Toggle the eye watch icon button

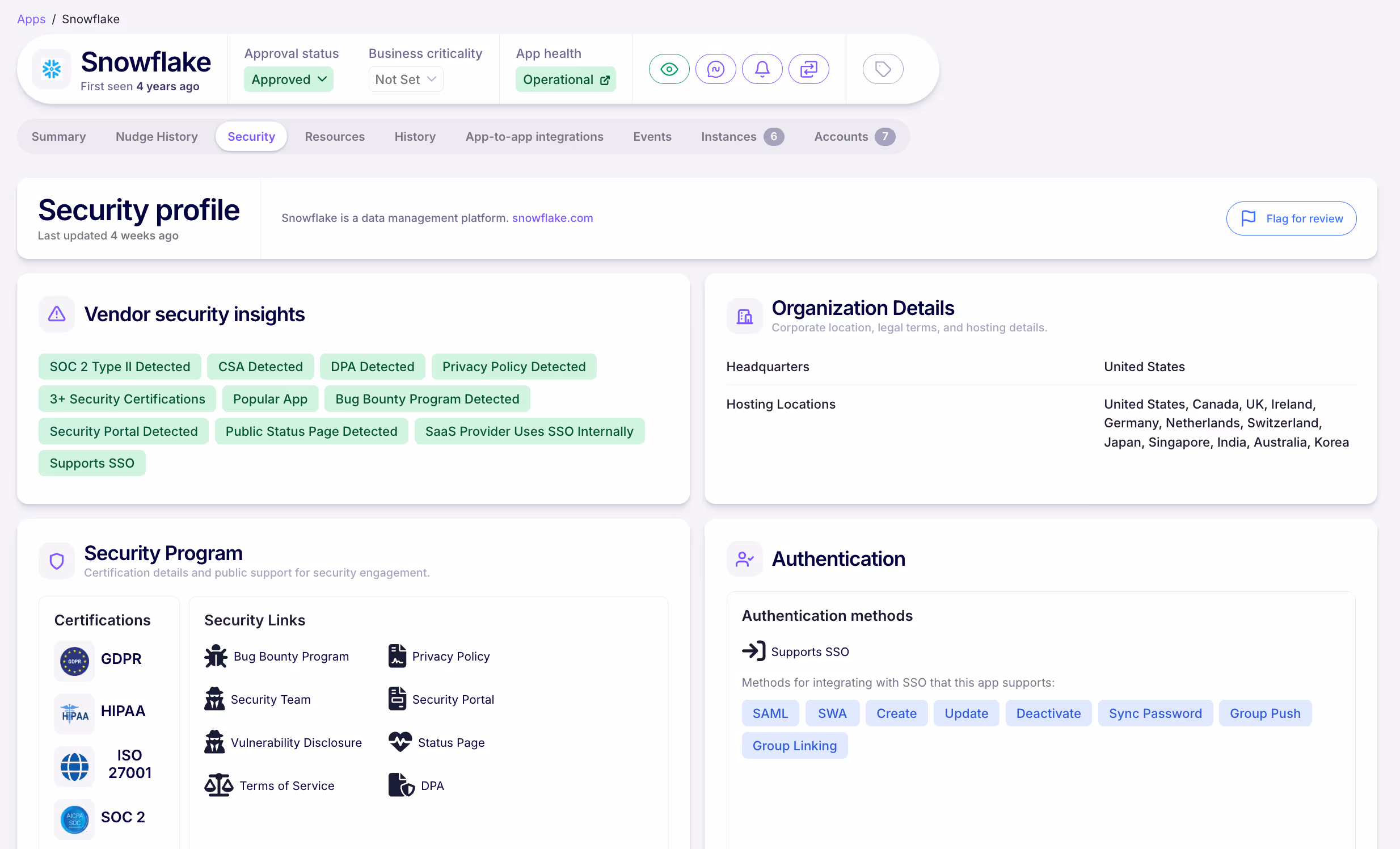pos(669,69)
